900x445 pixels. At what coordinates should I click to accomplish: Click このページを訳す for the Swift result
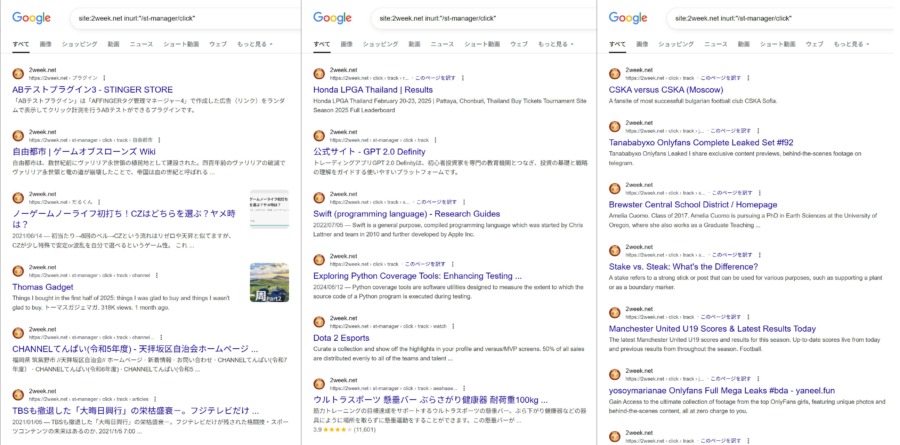coord(436,202)
